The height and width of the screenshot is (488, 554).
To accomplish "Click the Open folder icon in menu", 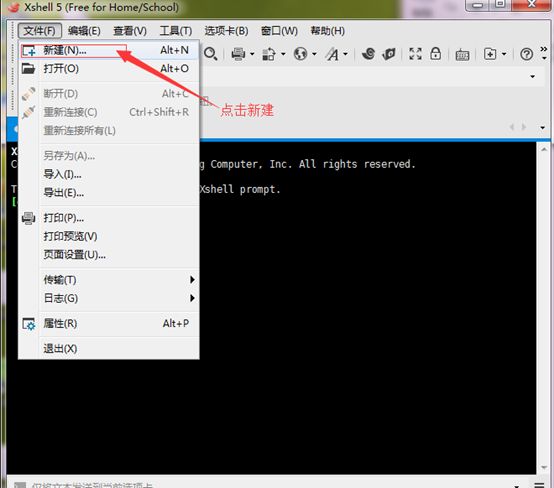I will [x=28, y=68].
